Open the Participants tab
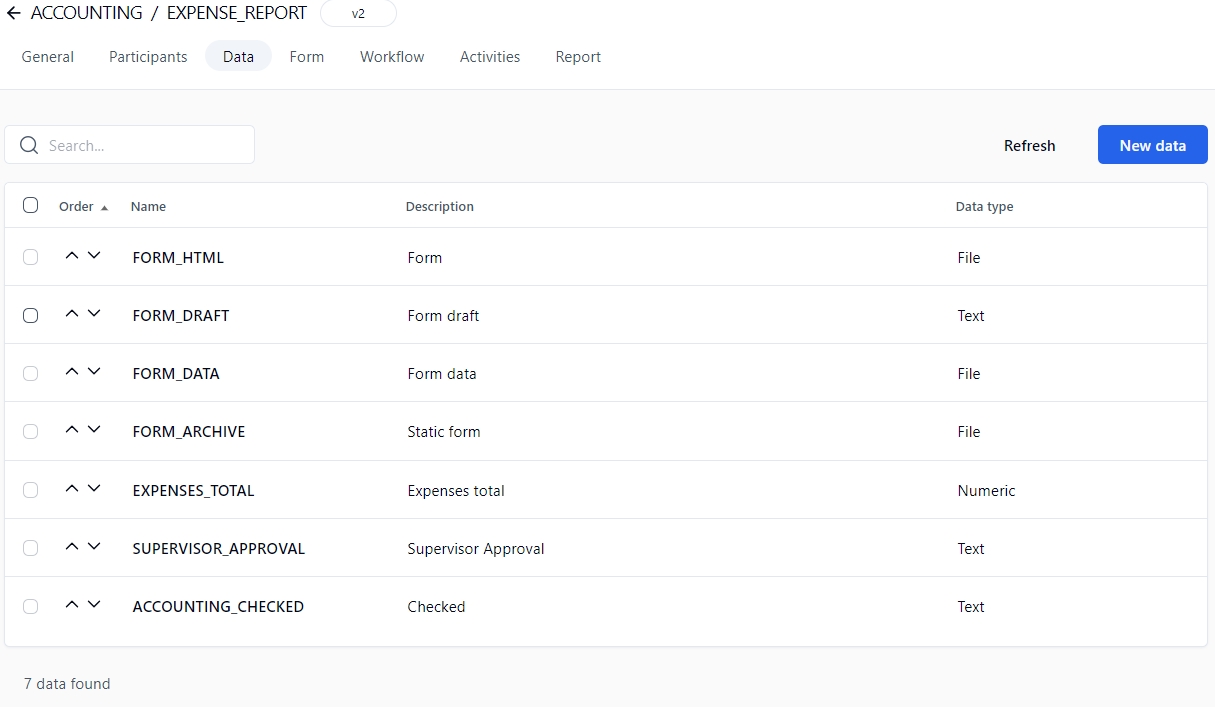 pyautogui.click(x=148, y=57)
